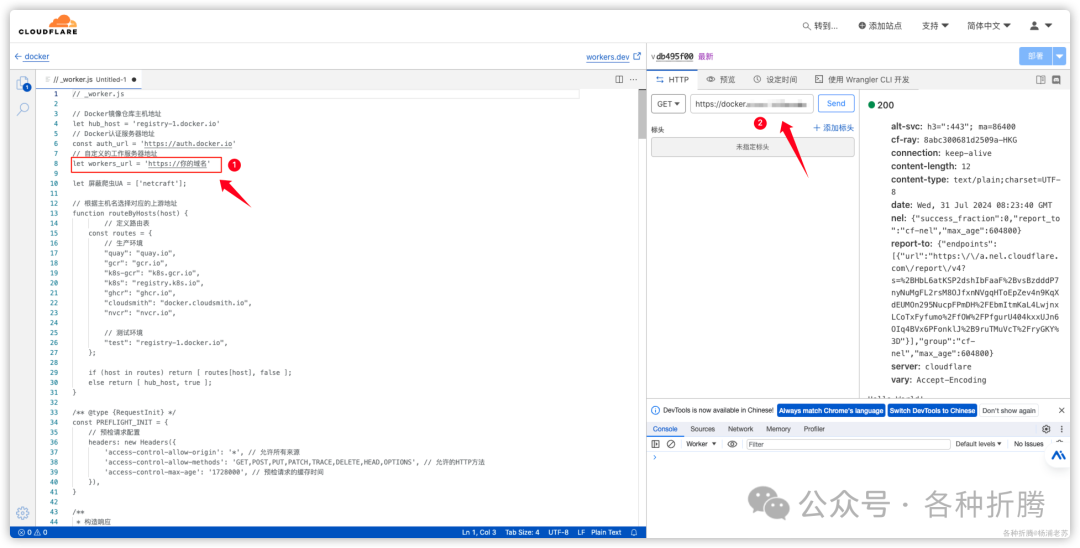Select the Network tab in DevTools
1080x548 pixels.
click(x=740, y=429)
